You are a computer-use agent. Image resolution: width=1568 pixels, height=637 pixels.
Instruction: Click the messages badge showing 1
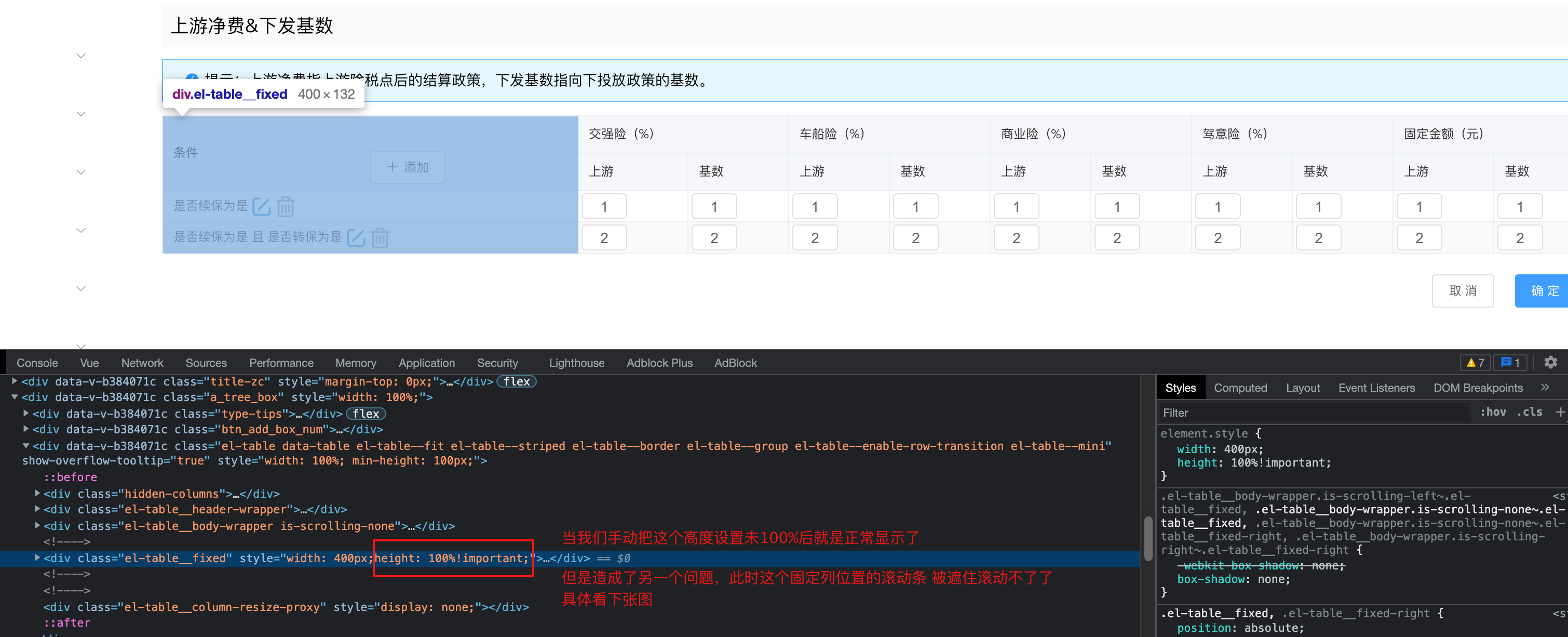pyautogui.click(x=1510, y=362)
